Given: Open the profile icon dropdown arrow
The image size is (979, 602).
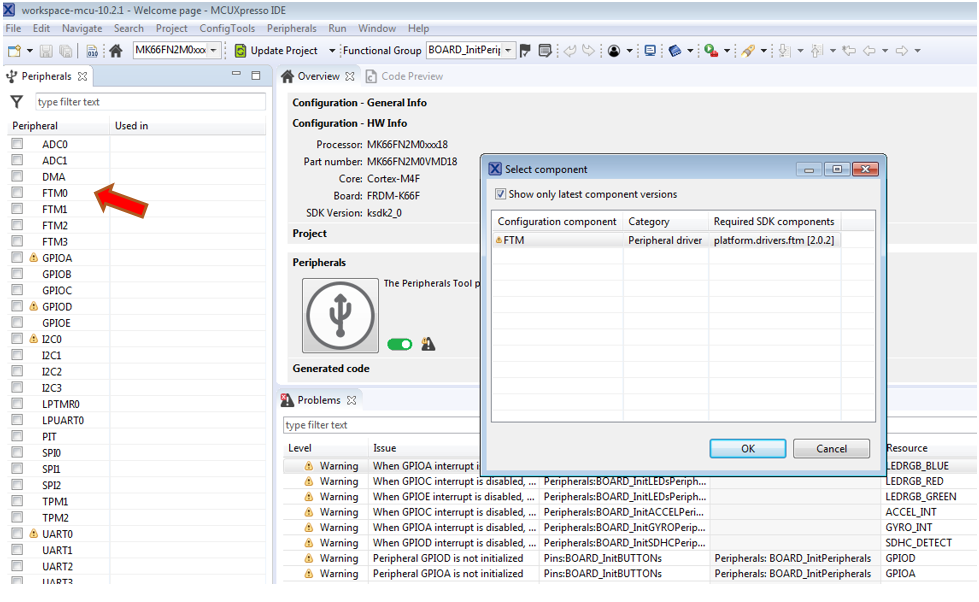Looking at the screenshot, I should coord(629,51).
